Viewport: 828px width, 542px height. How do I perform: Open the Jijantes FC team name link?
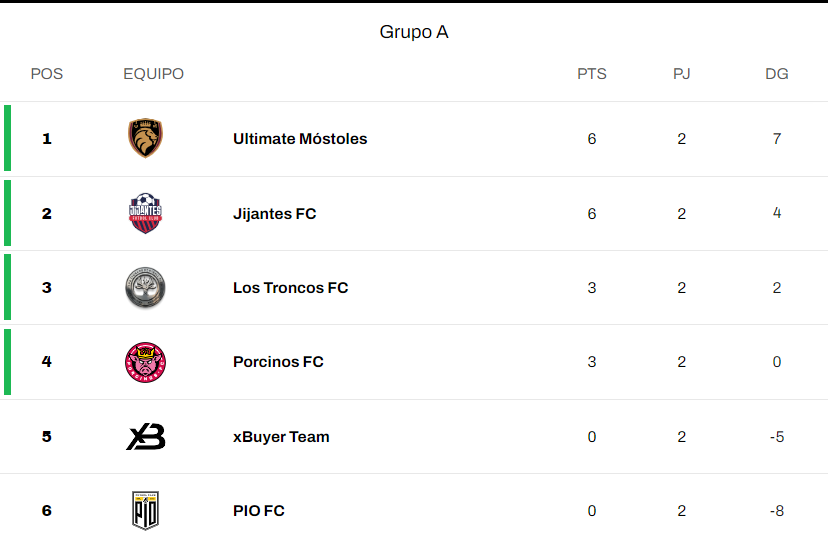(x=275, y=213)
